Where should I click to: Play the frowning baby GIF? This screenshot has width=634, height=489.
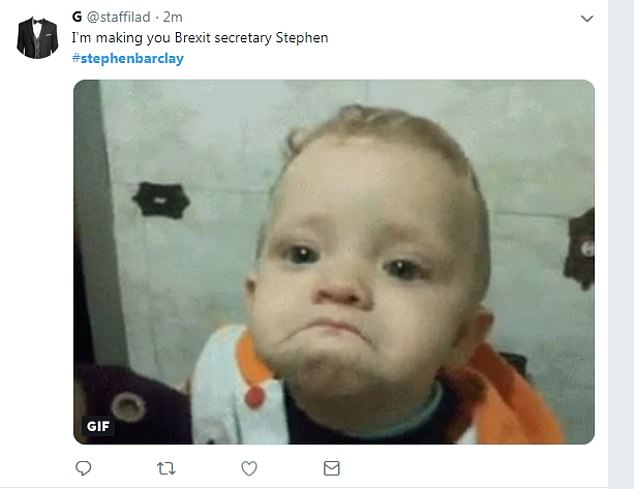coord(334,262)
